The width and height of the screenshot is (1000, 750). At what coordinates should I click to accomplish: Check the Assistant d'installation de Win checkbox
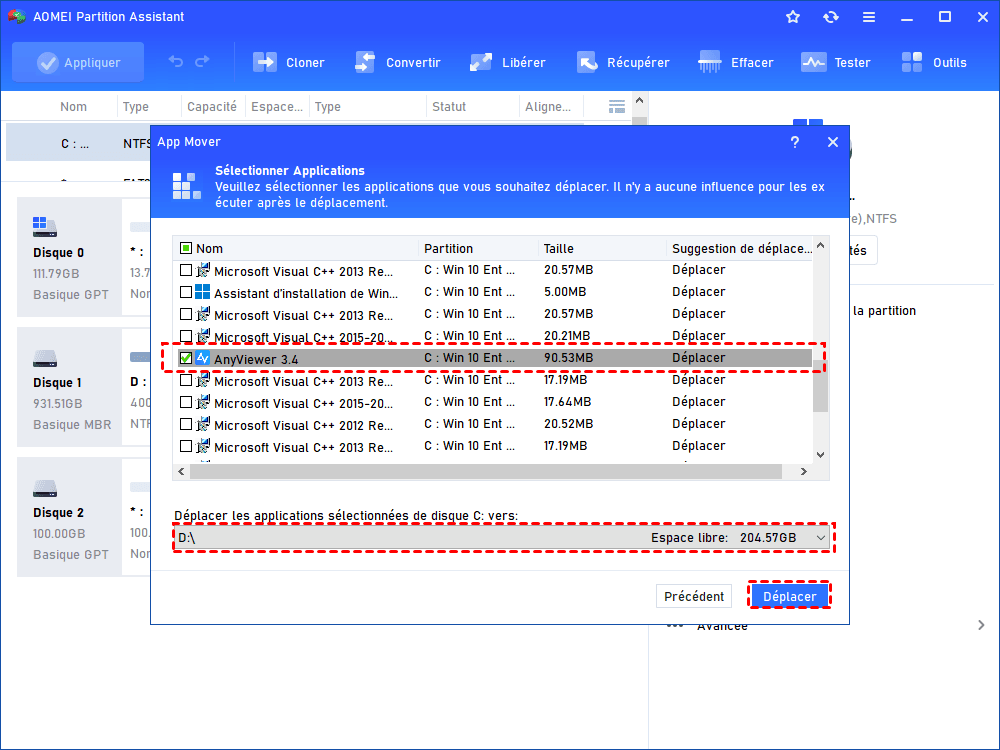(x=186, y=292)
